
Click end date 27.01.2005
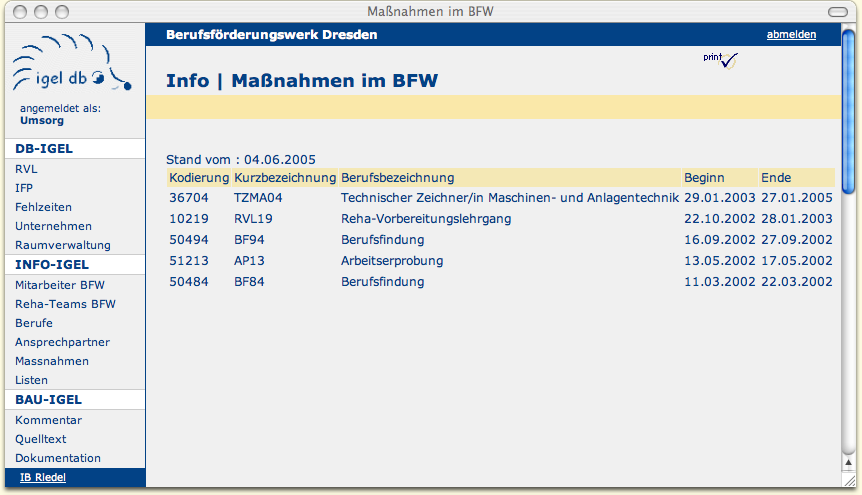tap(797, 198)
